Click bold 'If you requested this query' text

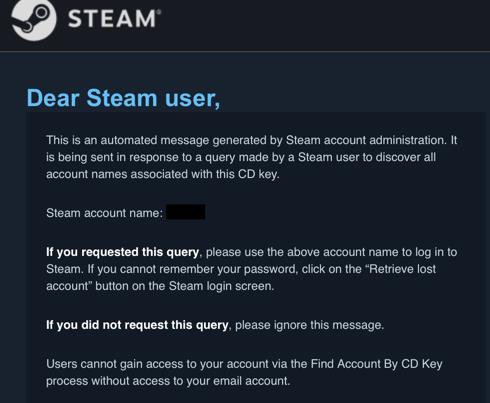(x=122, y=252)
